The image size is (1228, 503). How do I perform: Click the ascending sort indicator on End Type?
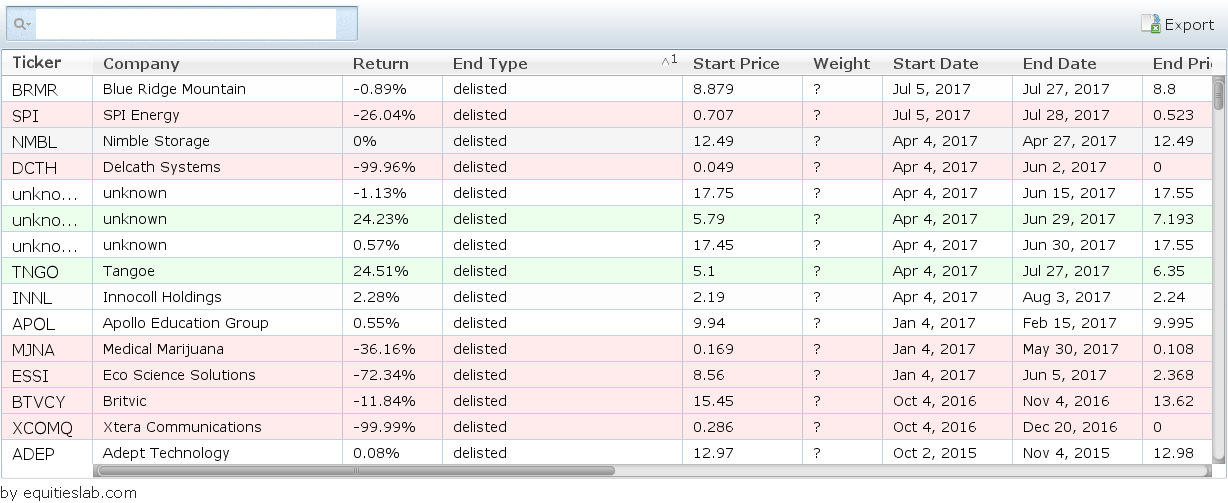point(669,61)
